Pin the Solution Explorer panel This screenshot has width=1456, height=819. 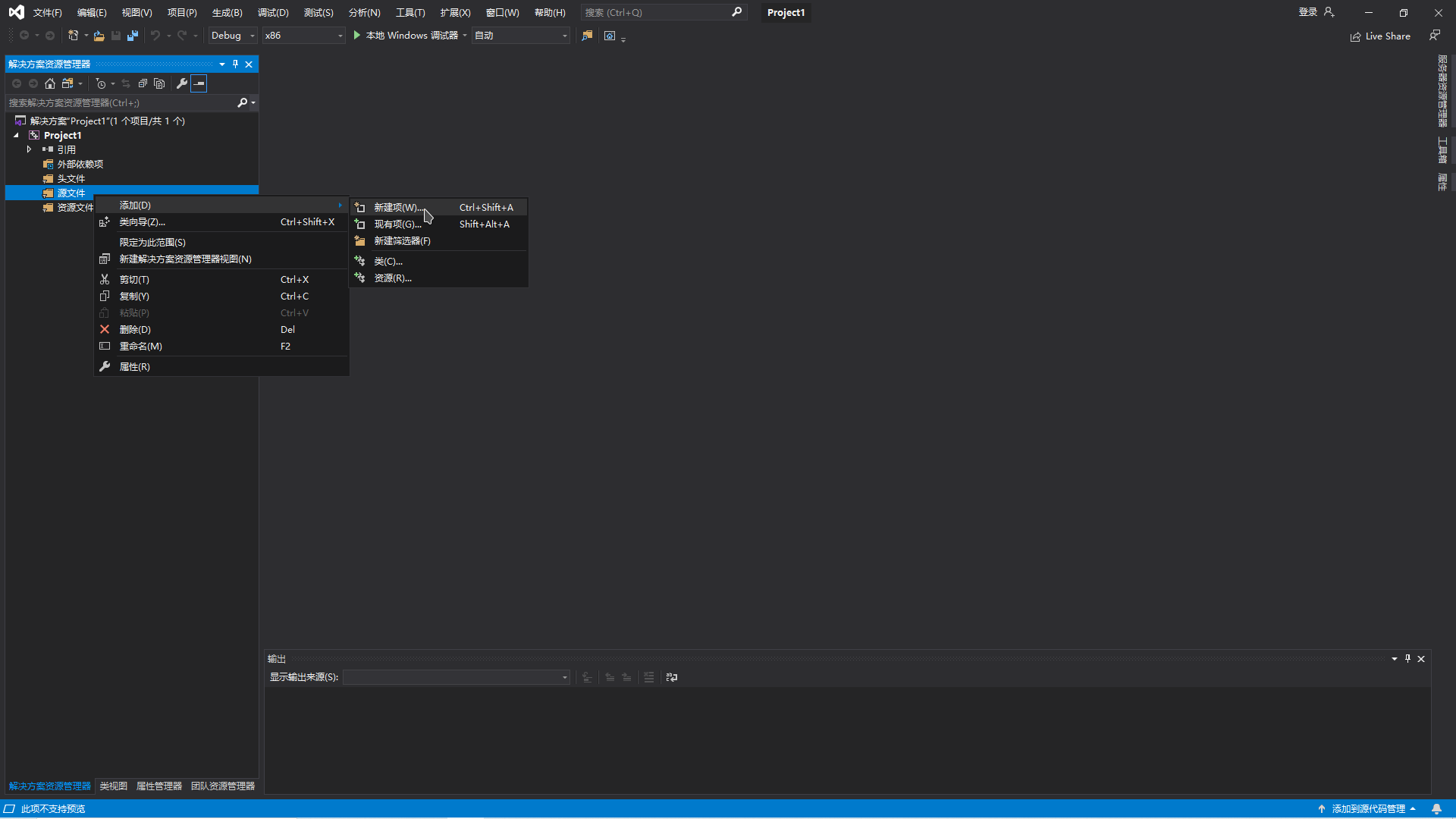[x=236, y=64]
